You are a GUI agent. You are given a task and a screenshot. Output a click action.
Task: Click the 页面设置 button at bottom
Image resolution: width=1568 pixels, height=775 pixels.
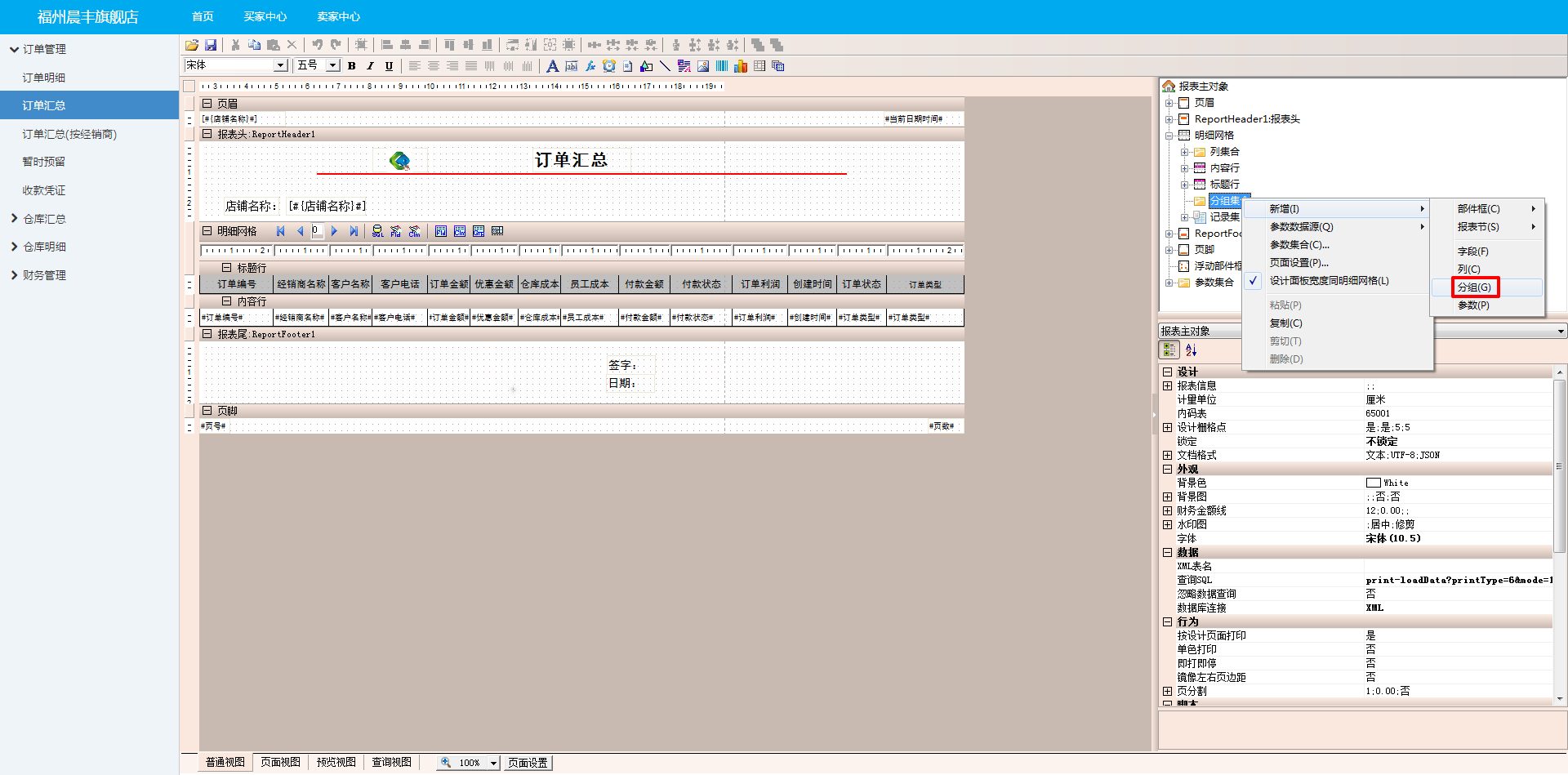[x=528, y=763]
